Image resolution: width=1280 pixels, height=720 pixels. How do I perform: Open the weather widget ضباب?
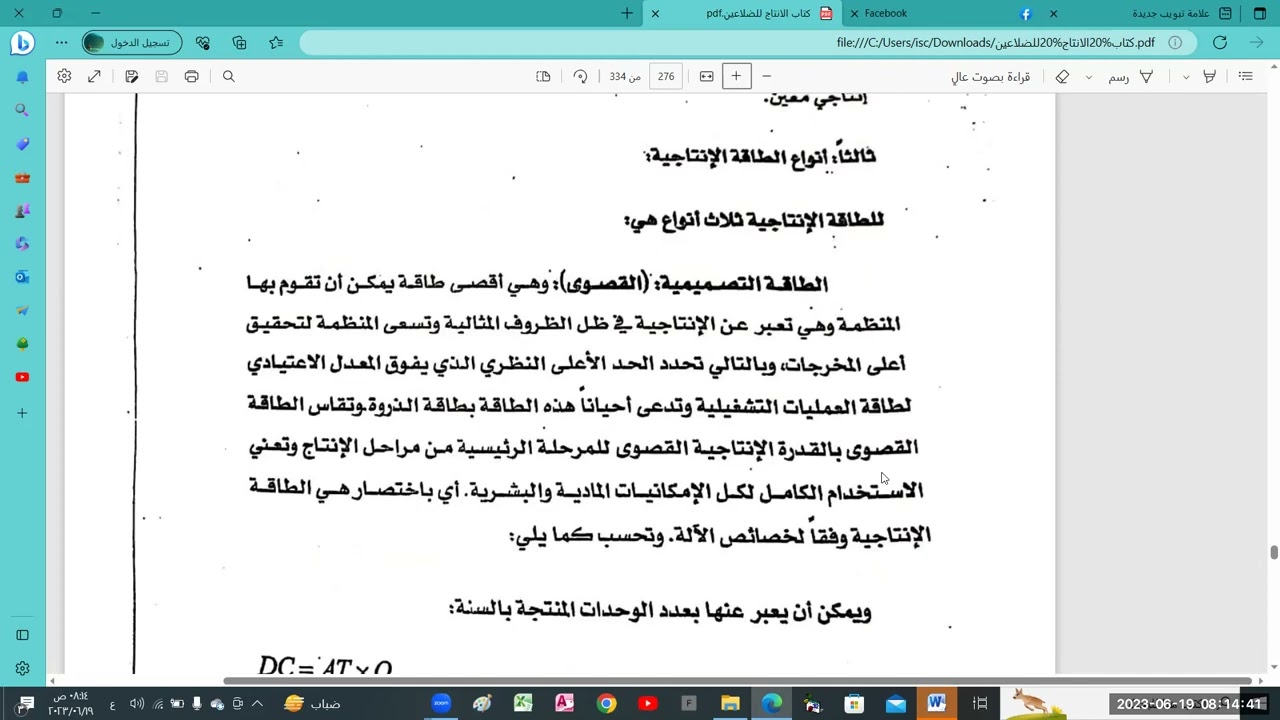tap(312, 704)
